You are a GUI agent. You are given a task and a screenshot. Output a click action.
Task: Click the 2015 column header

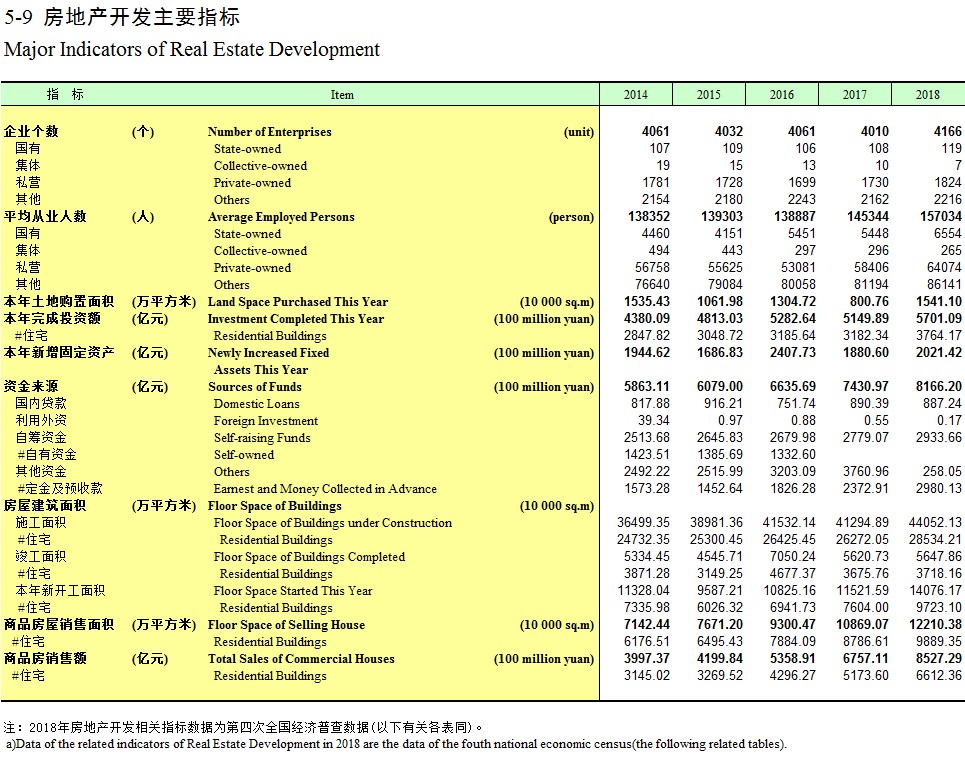point(708,95)
